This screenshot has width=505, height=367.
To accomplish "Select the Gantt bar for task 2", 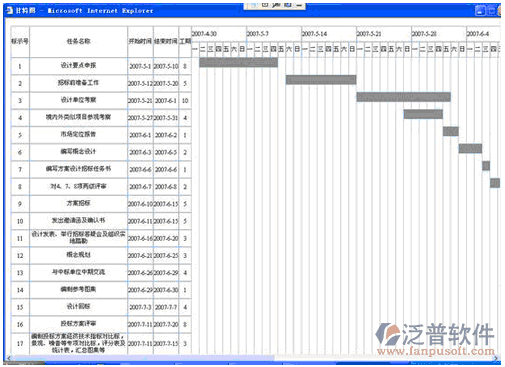I will click(x=321, y=80).
